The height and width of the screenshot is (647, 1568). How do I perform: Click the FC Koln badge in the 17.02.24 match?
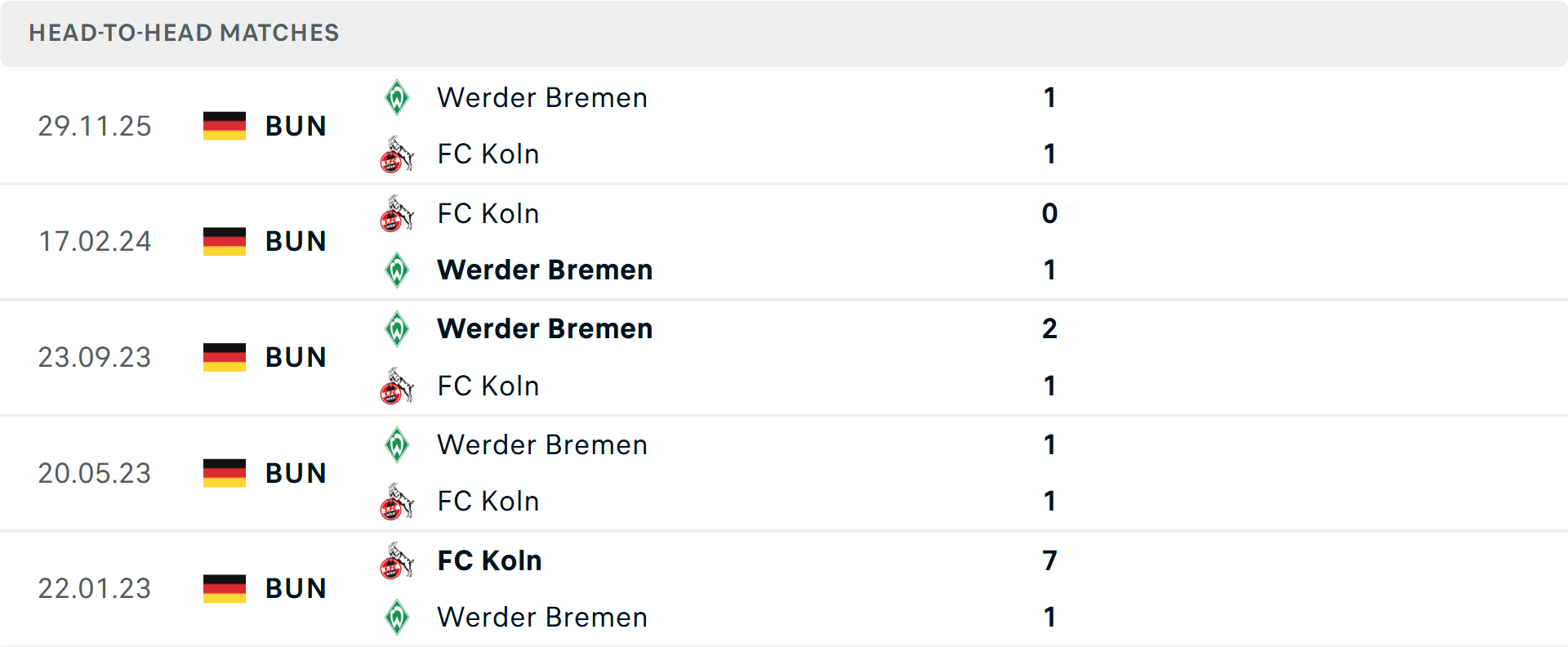tap(397, 214)
